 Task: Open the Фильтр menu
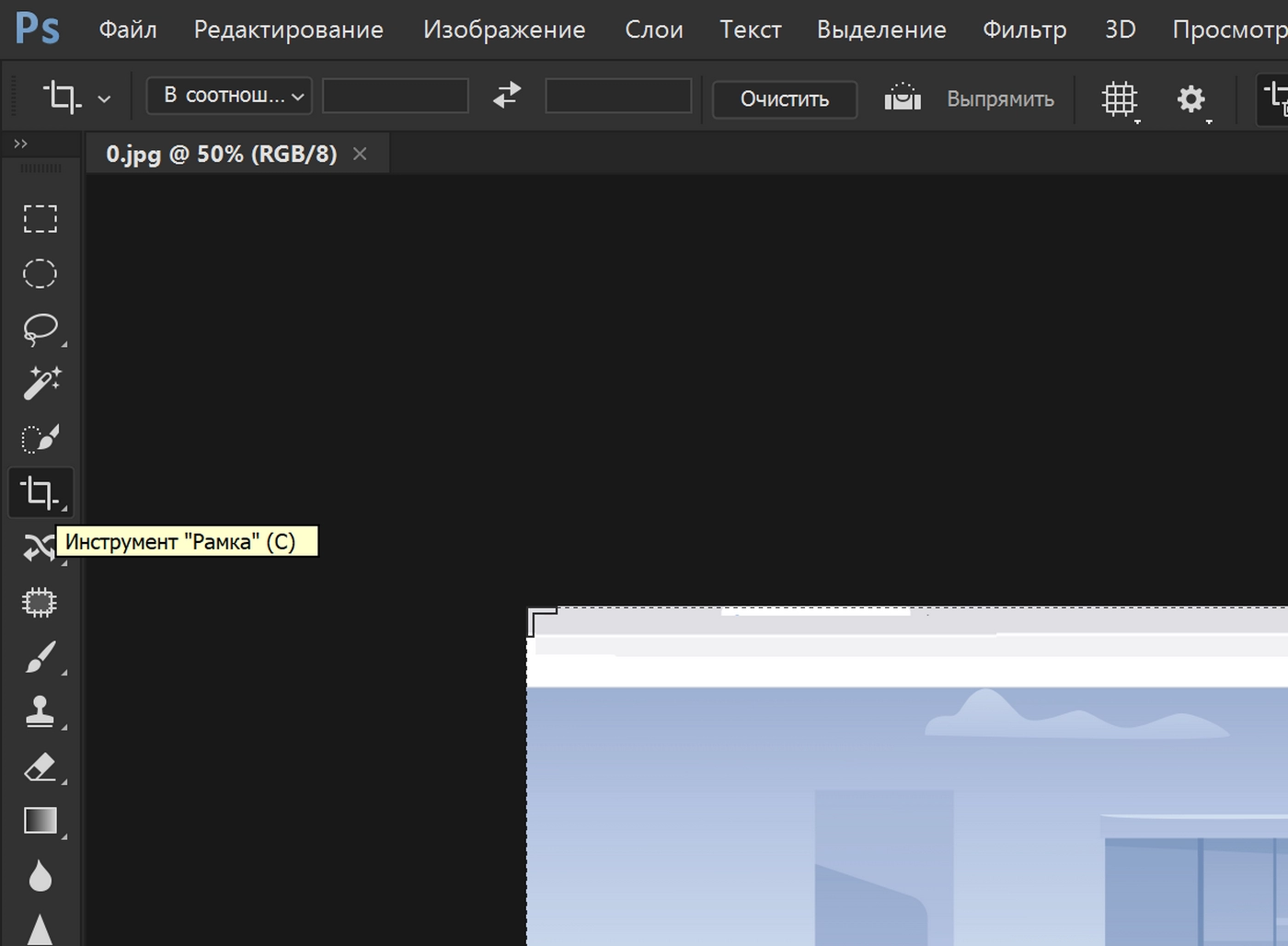click(x=1025, y=29)
